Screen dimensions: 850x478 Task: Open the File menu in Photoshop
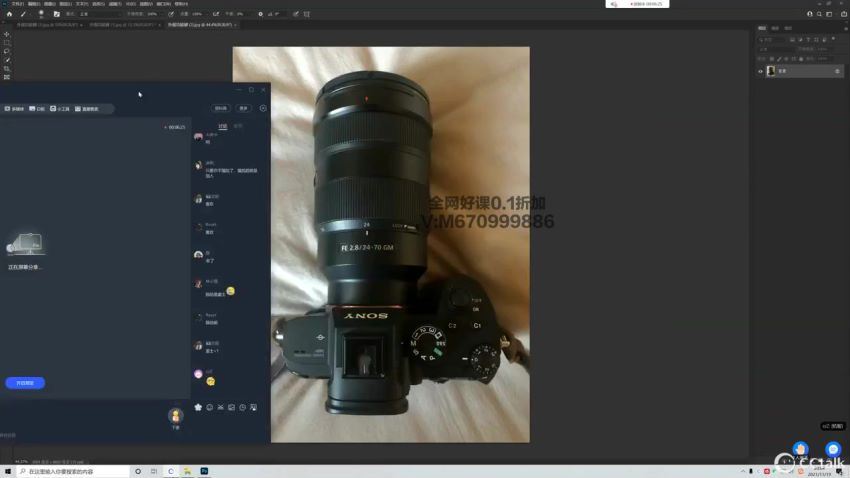click(17, 4)
